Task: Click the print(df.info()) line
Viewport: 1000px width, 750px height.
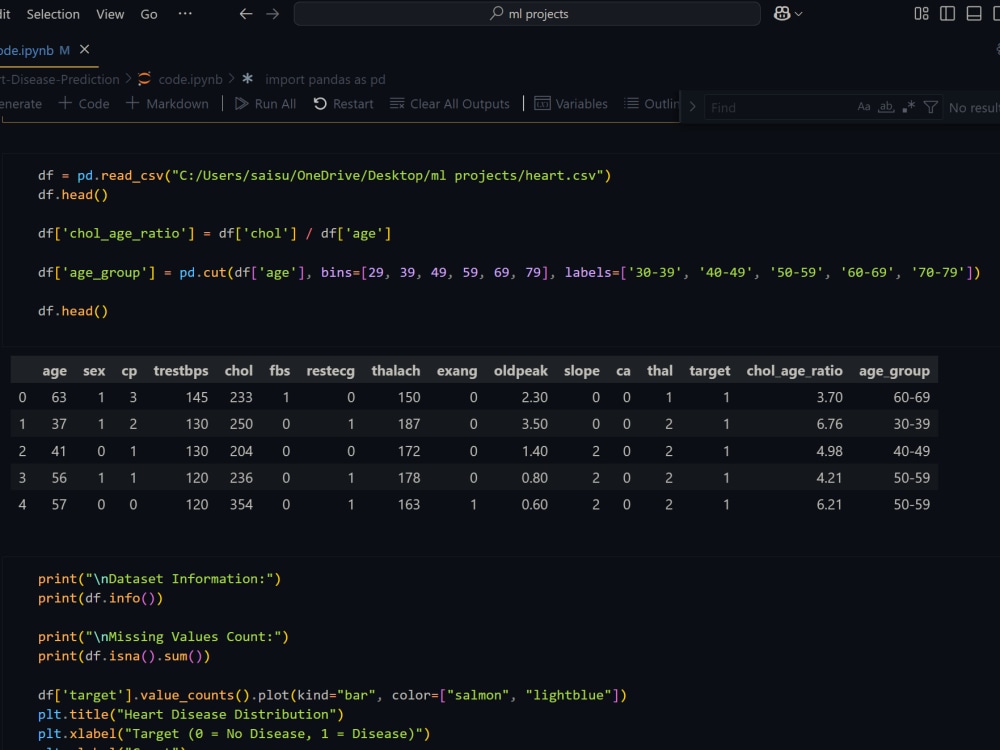Action: [100, 598]
